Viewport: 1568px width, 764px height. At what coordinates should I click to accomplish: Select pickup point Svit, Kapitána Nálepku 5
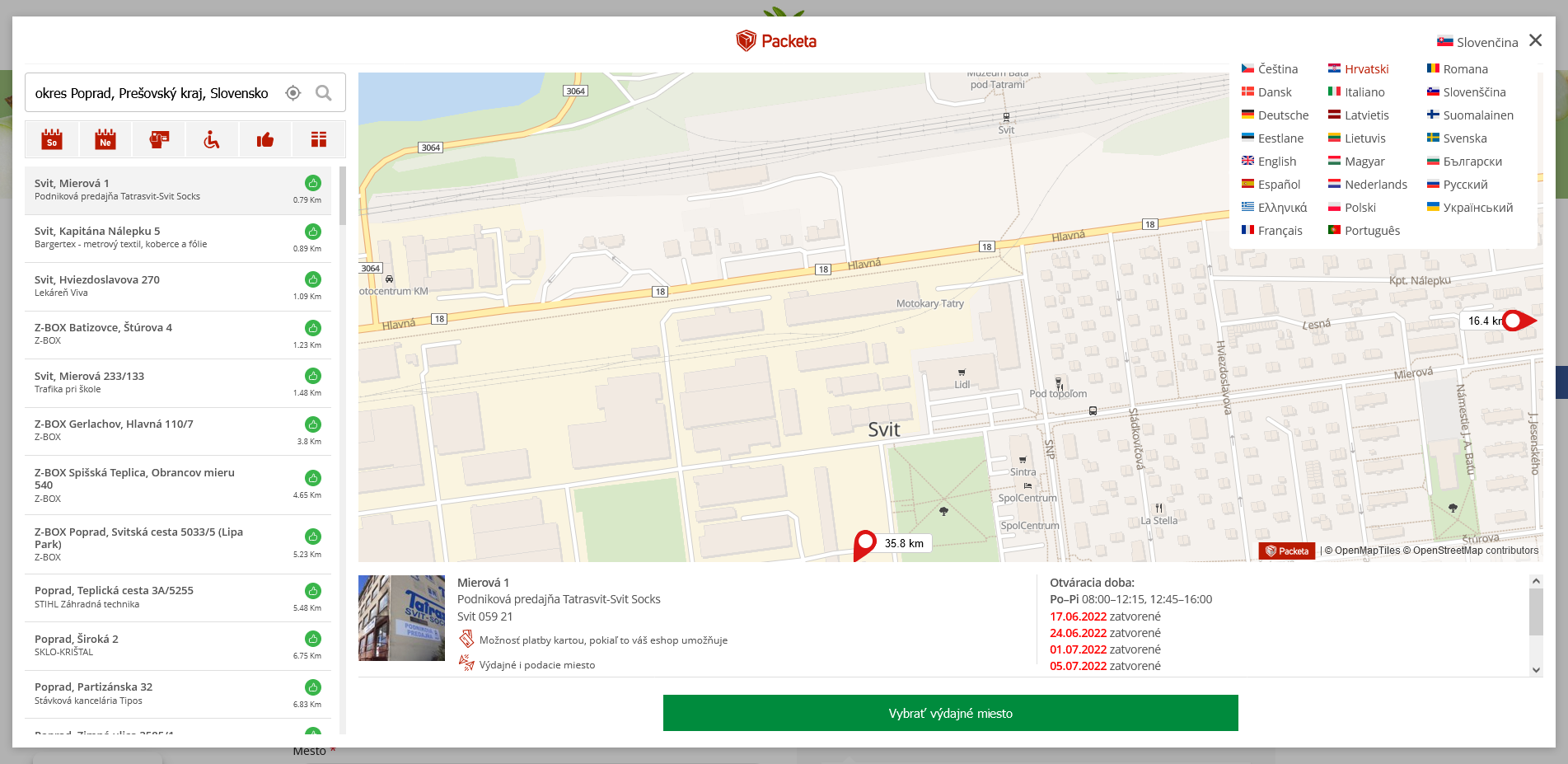178,238
